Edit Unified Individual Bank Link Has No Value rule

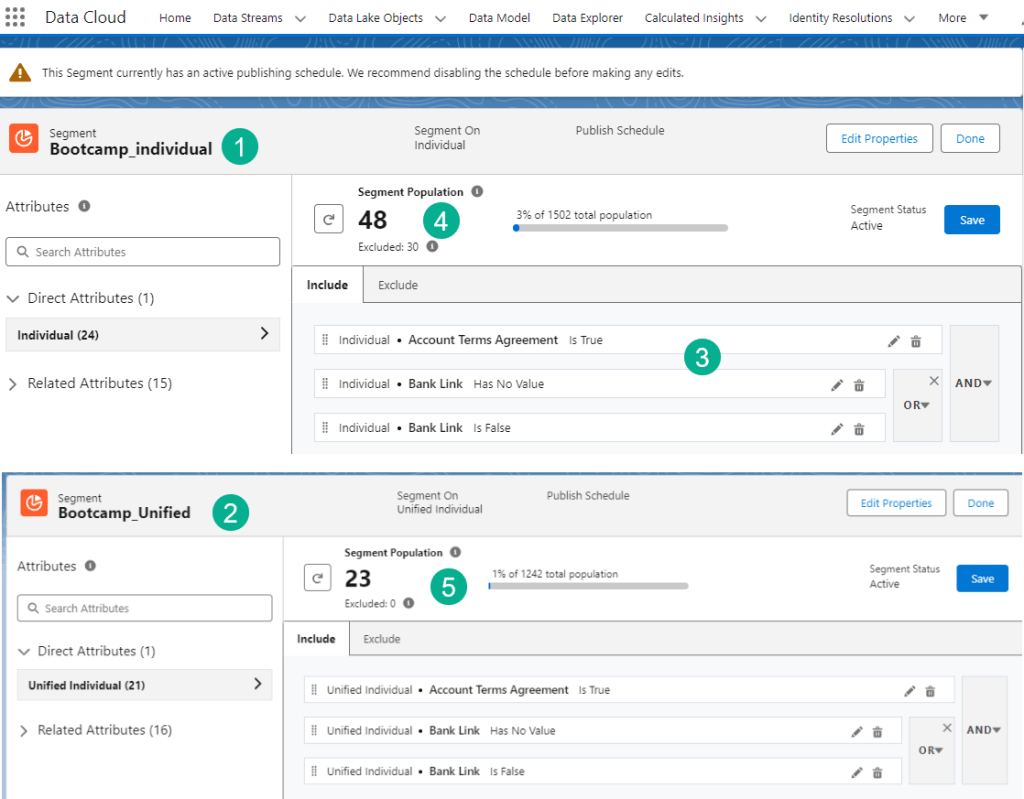(856, 732)
